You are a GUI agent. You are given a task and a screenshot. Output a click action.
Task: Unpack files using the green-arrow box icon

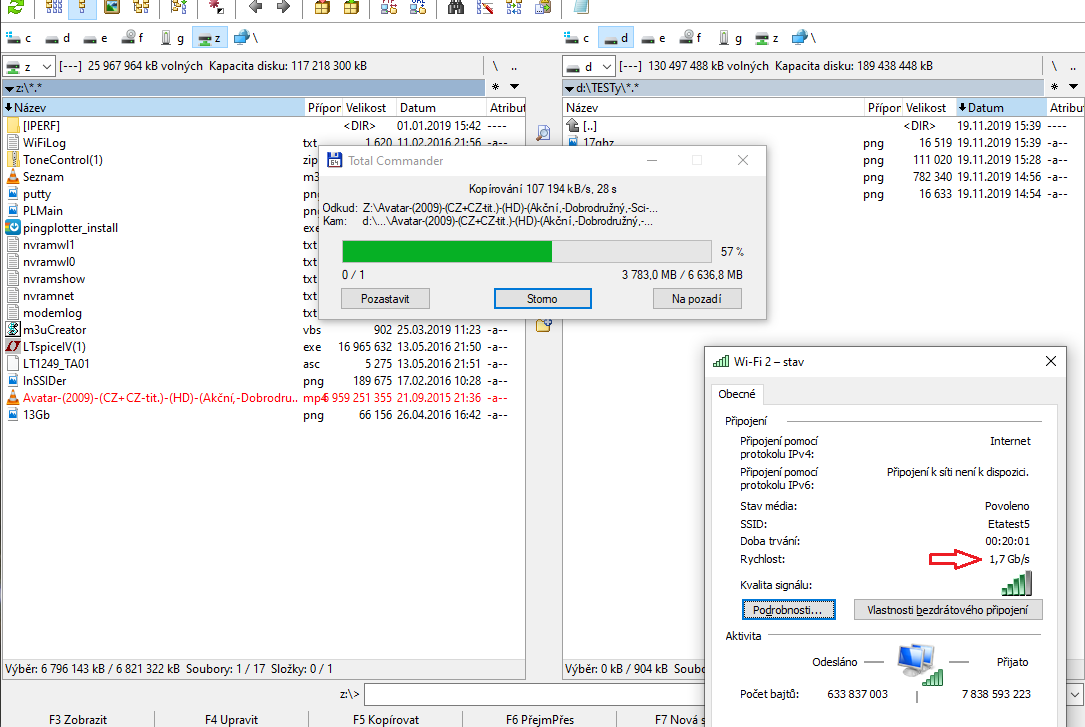pyautogui.click(x=352, y=7)
